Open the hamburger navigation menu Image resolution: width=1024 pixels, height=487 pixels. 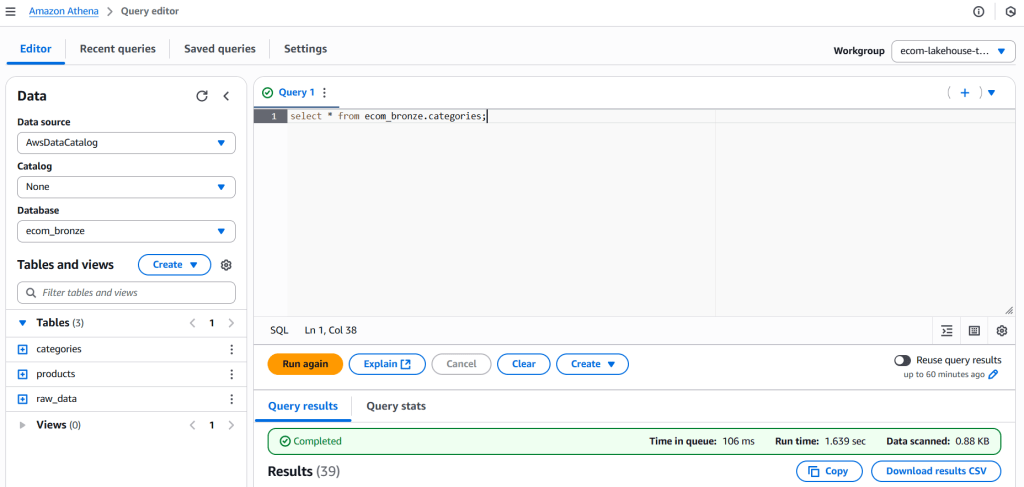click(11, 11)
